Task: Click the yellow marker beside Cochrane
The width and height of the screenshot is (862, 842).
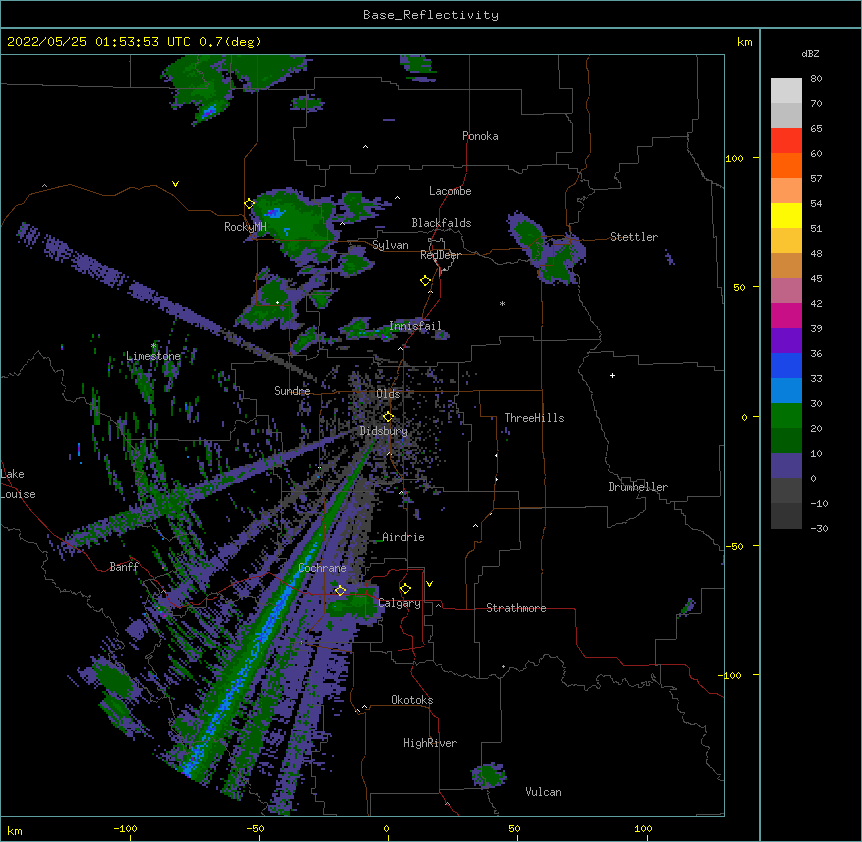Action: click(340, 590)
